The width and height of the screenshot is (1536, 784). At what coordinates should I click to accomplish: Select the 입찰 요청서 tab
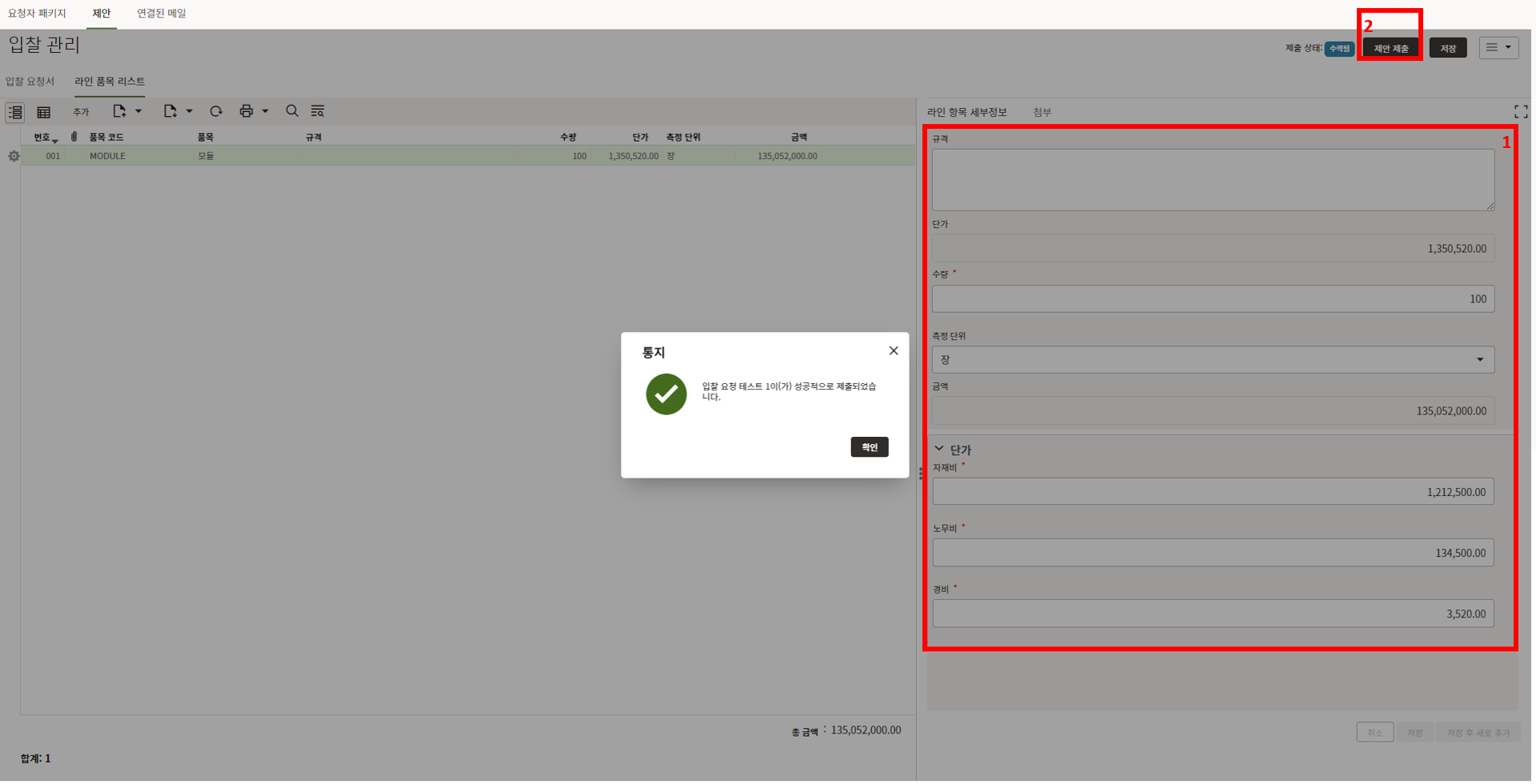tap(30, 82)
